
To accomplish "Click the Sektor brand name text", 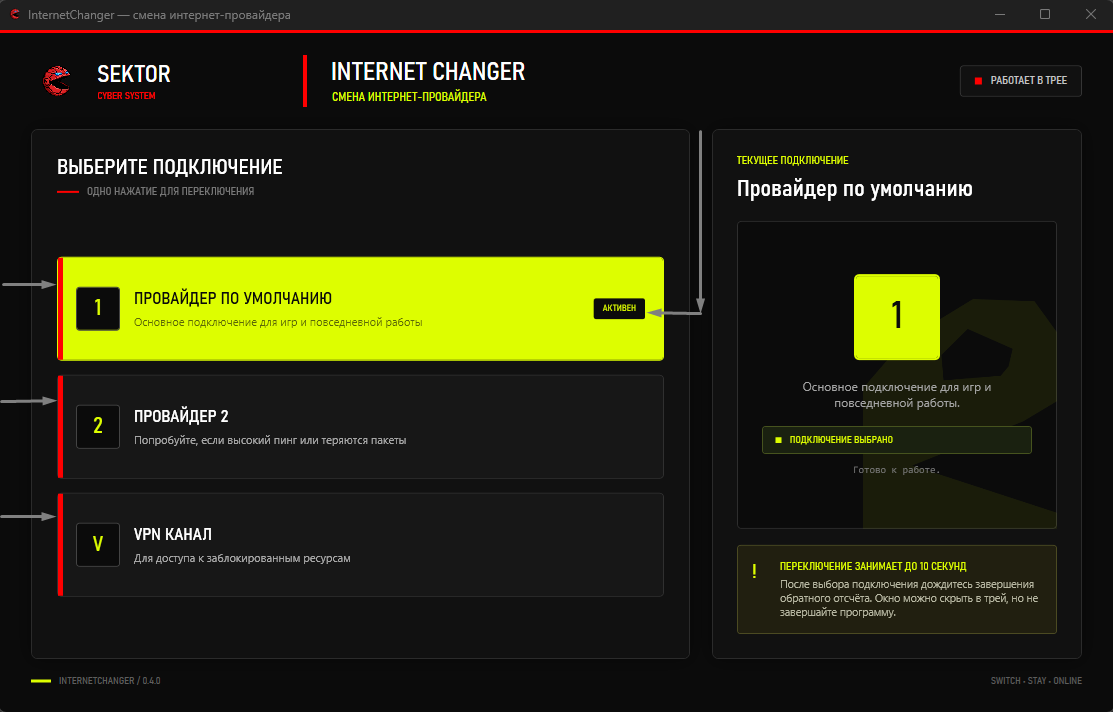I will [133, 74].
